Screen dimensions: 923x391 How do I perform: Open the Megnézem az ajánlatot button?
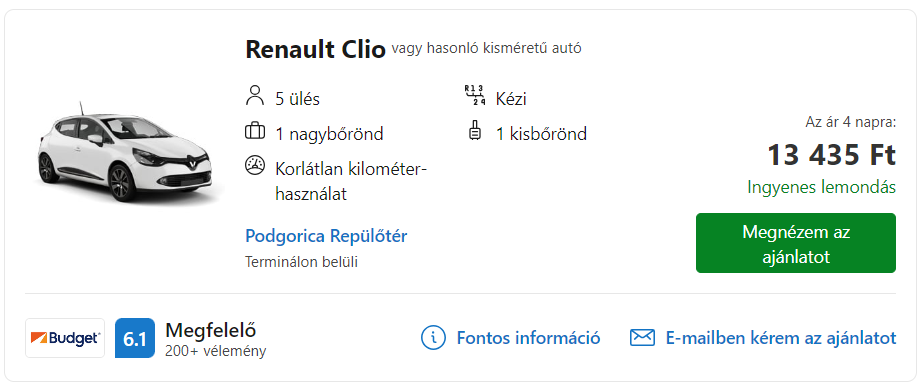point(796,243)
